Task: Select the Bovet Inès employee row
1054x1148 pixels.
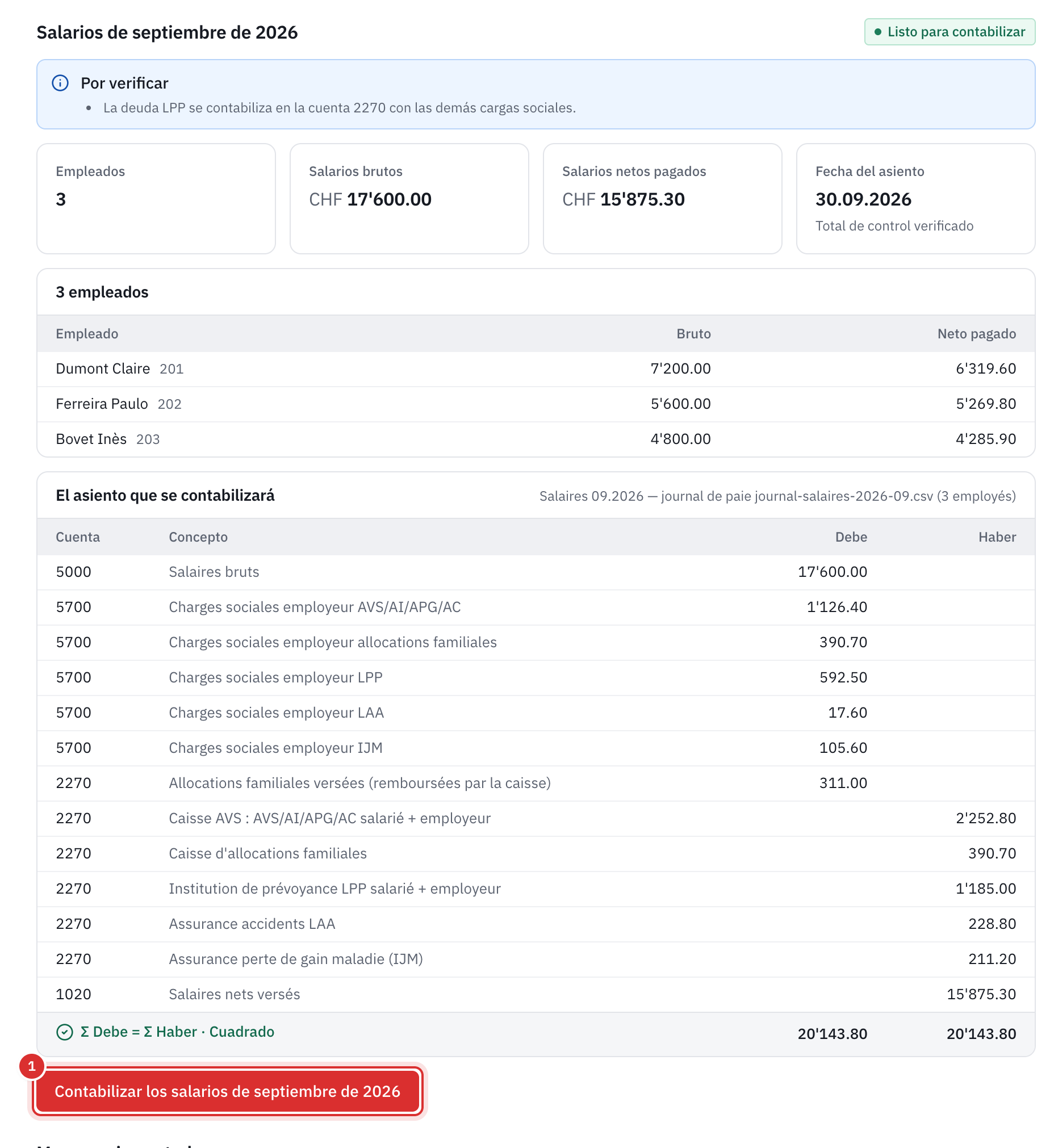Action: pyautogui.click(x=536, y=439)
